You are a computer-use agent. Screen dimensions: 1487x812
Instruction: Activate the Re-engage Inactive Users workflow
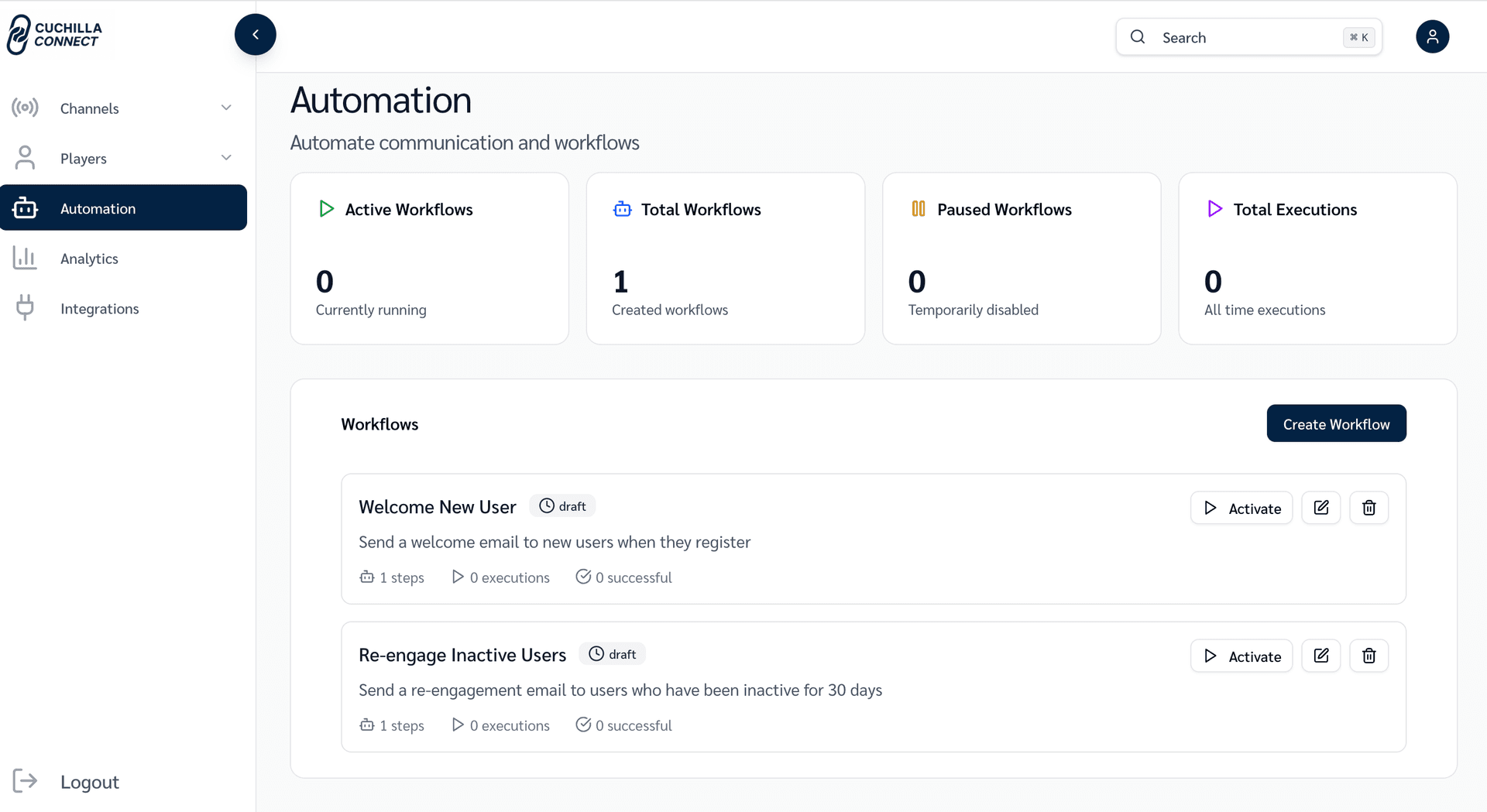[x=1241, y=656]
